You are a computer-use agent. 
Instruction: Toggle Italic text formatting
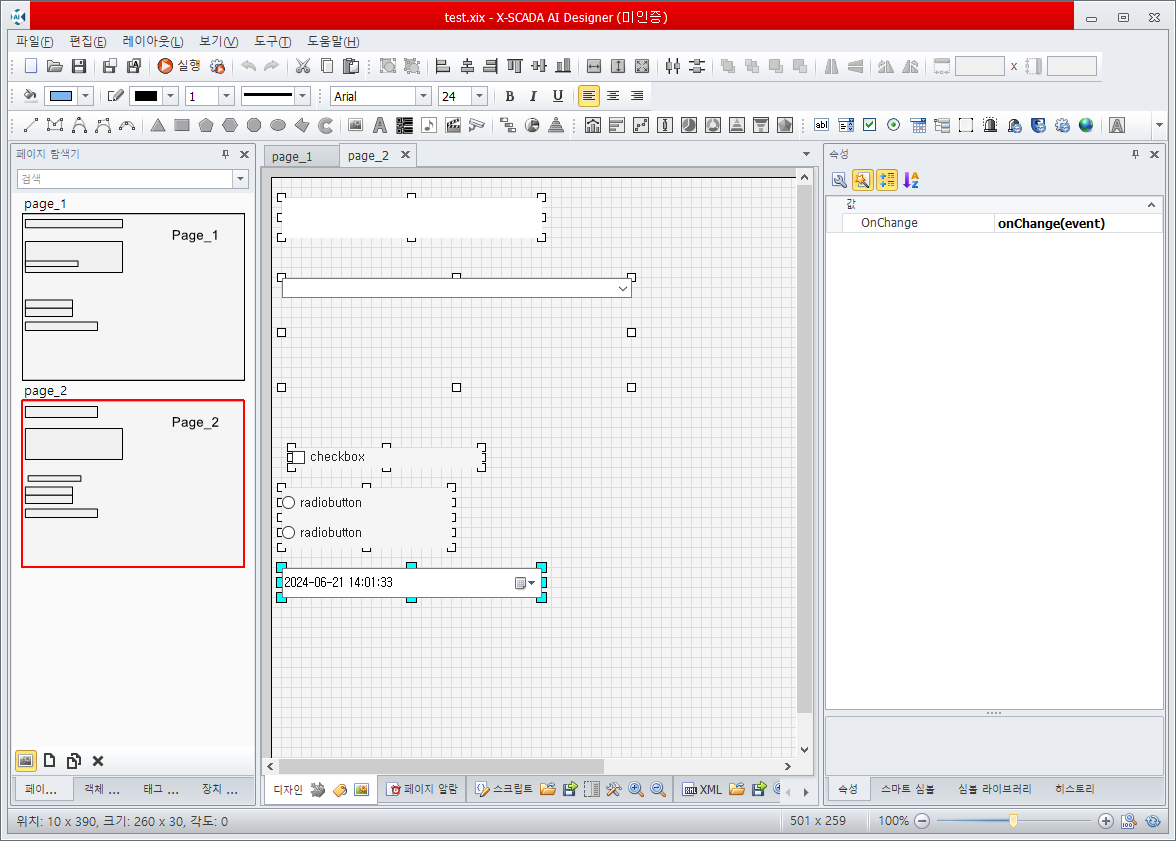pos(533,96)
